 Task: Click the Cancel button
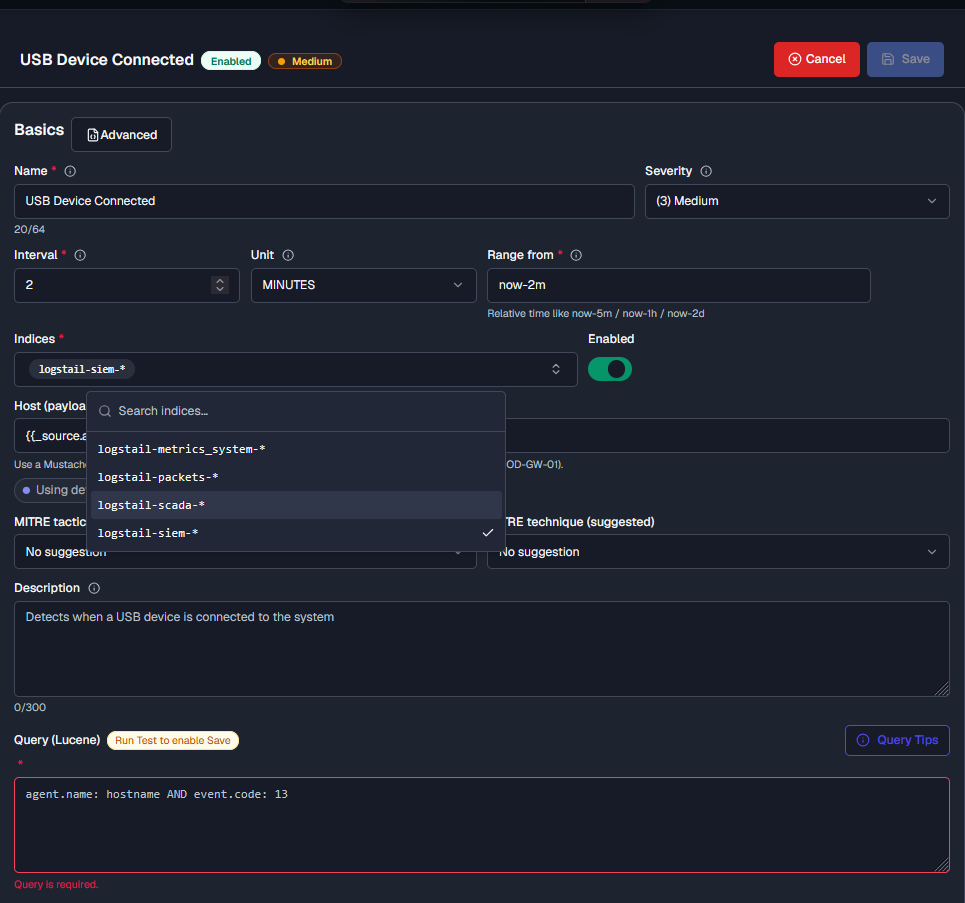coord(817,59)
